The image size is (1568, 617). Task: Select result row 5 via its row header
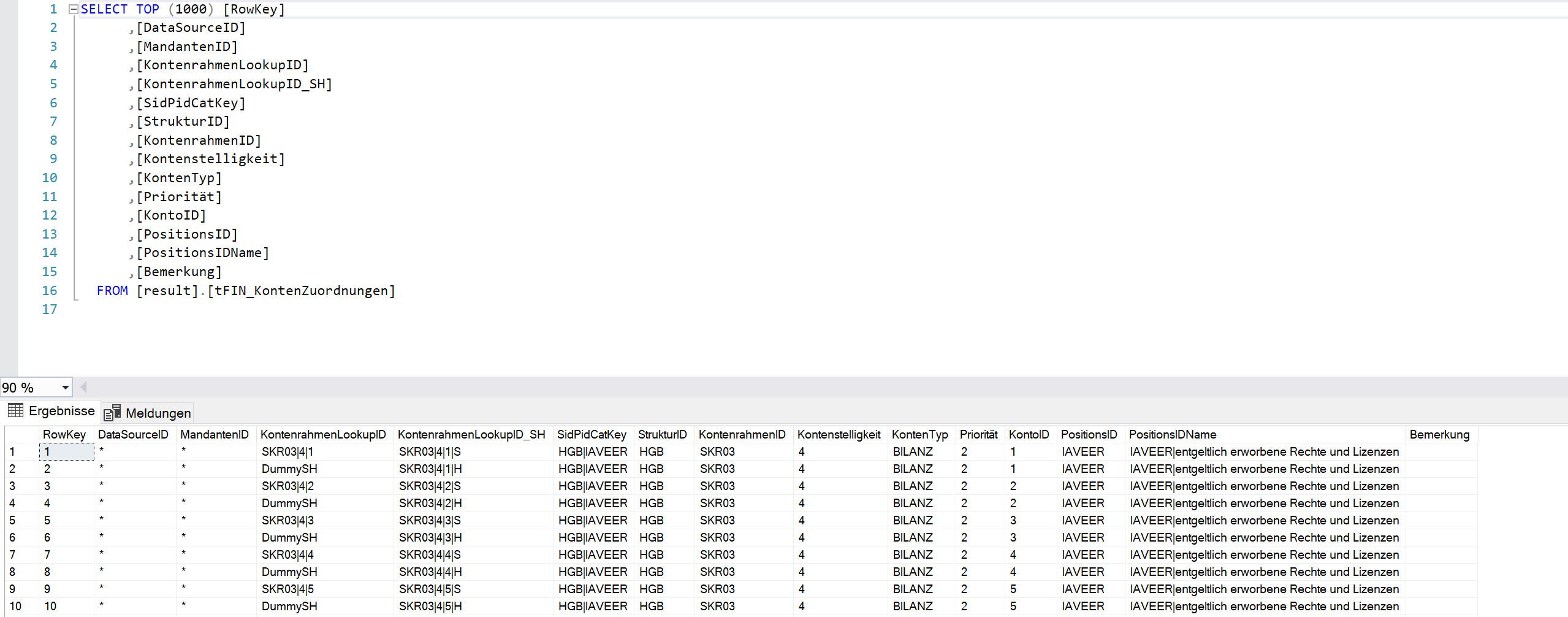pos(12,520)
